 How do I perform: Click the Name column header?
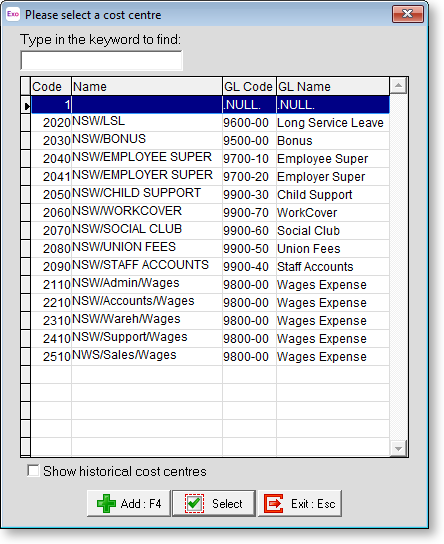coord(147,86)
